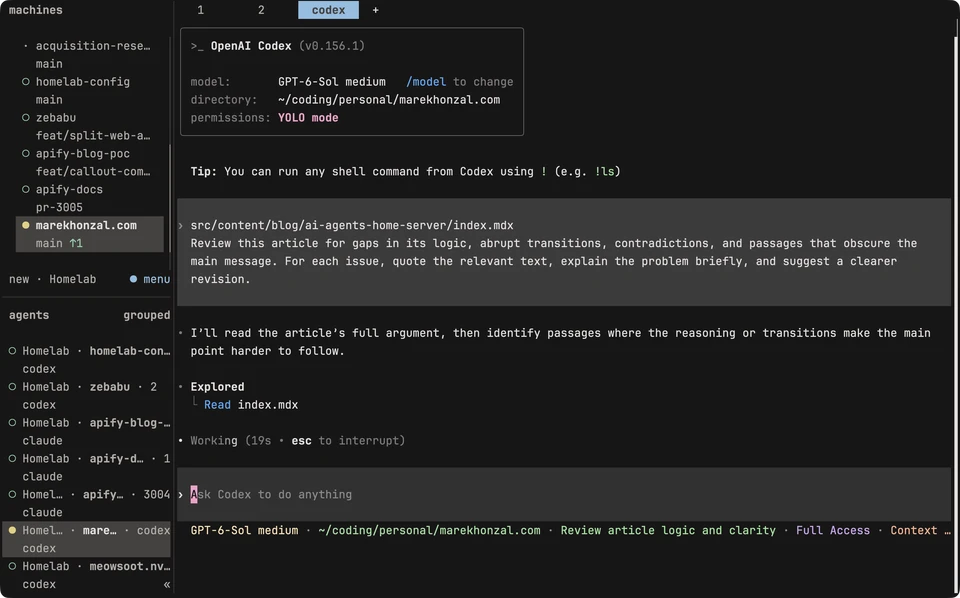Click feat/split-web-a… branch label
Screen dimensions: 960x598
(x=92, y=135)
